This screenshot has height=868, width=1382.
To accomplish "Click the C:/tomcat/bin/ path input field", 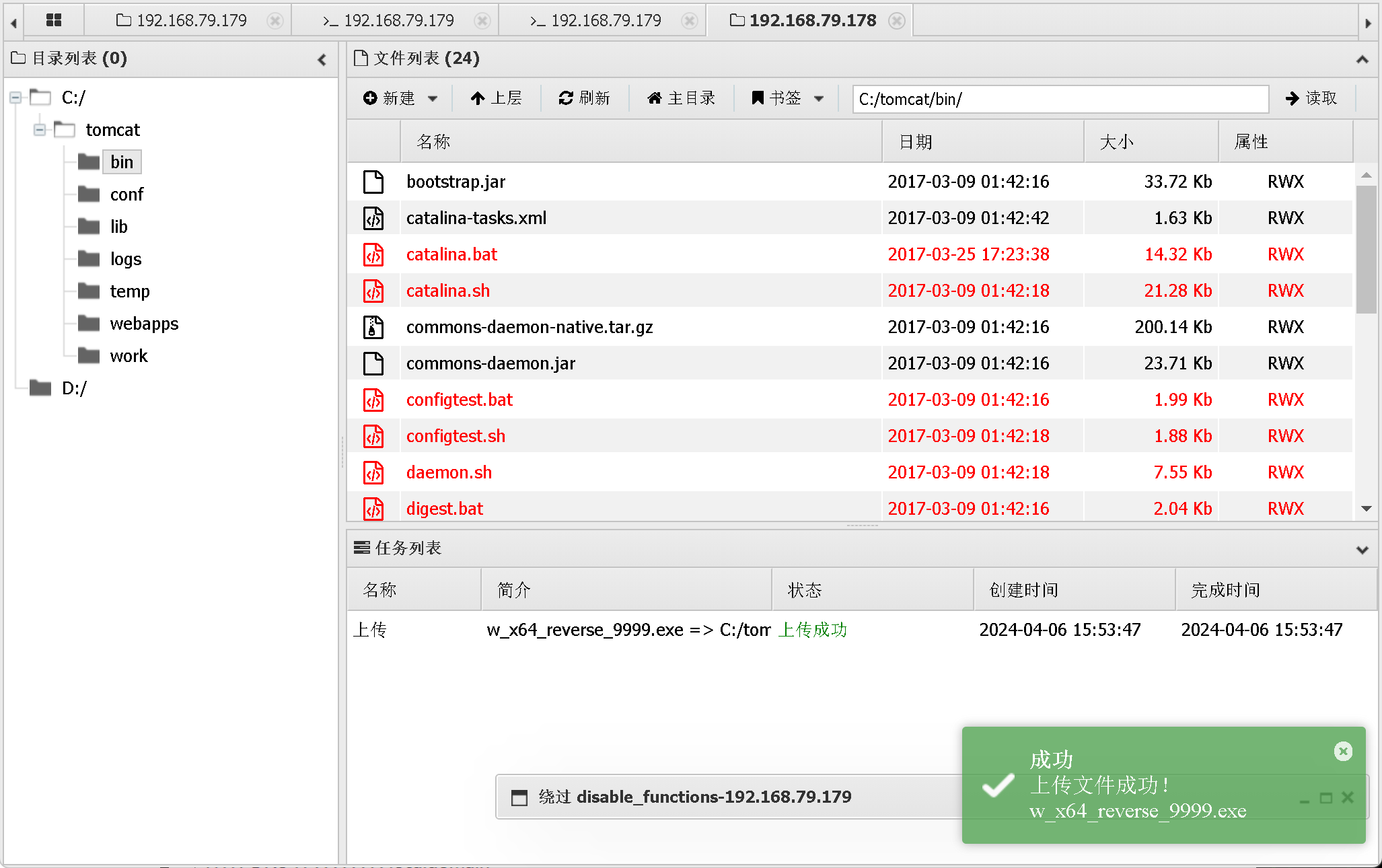I will (1060, 100).
